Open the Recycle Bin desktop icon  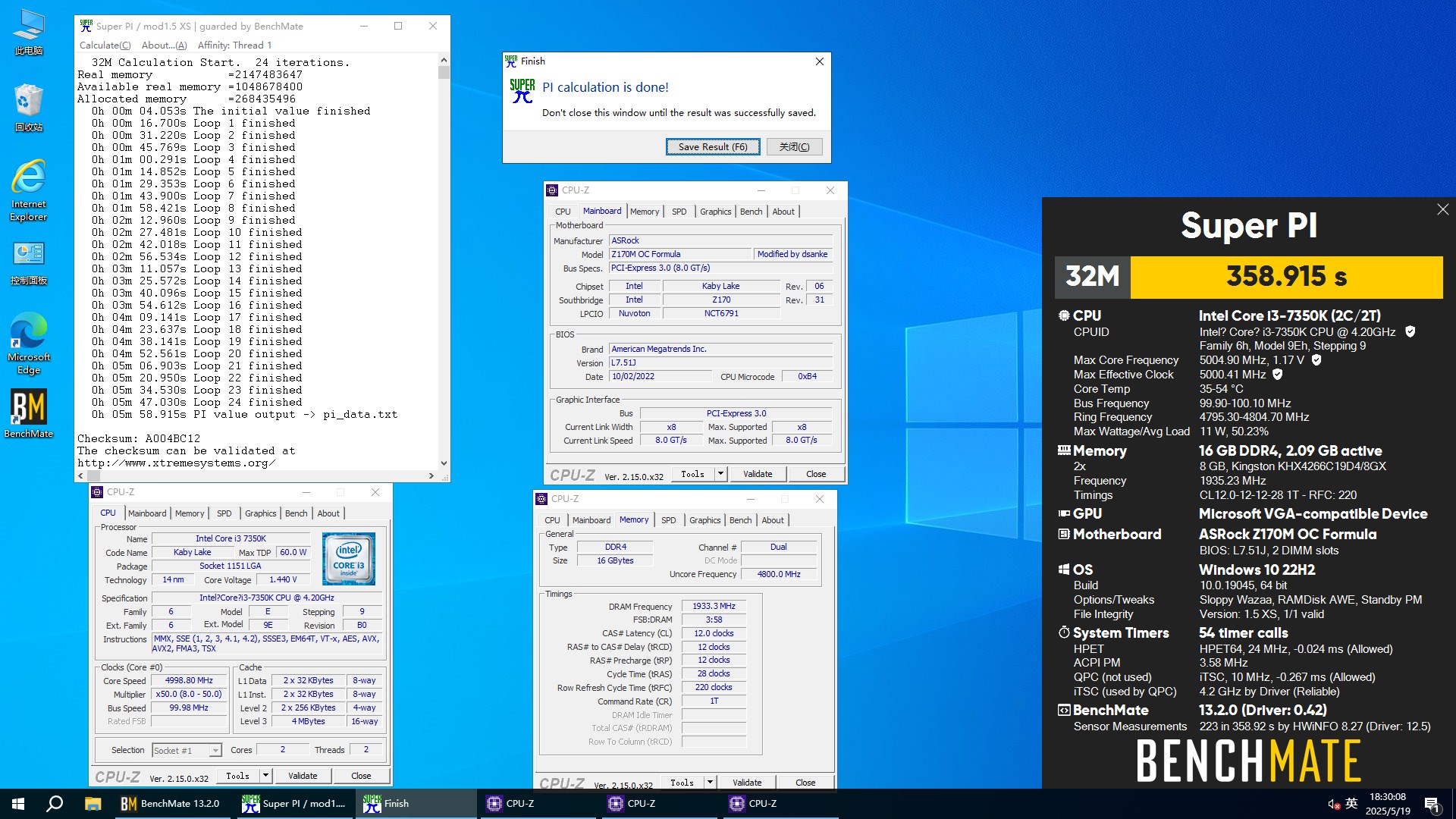(x=29, y=108)
